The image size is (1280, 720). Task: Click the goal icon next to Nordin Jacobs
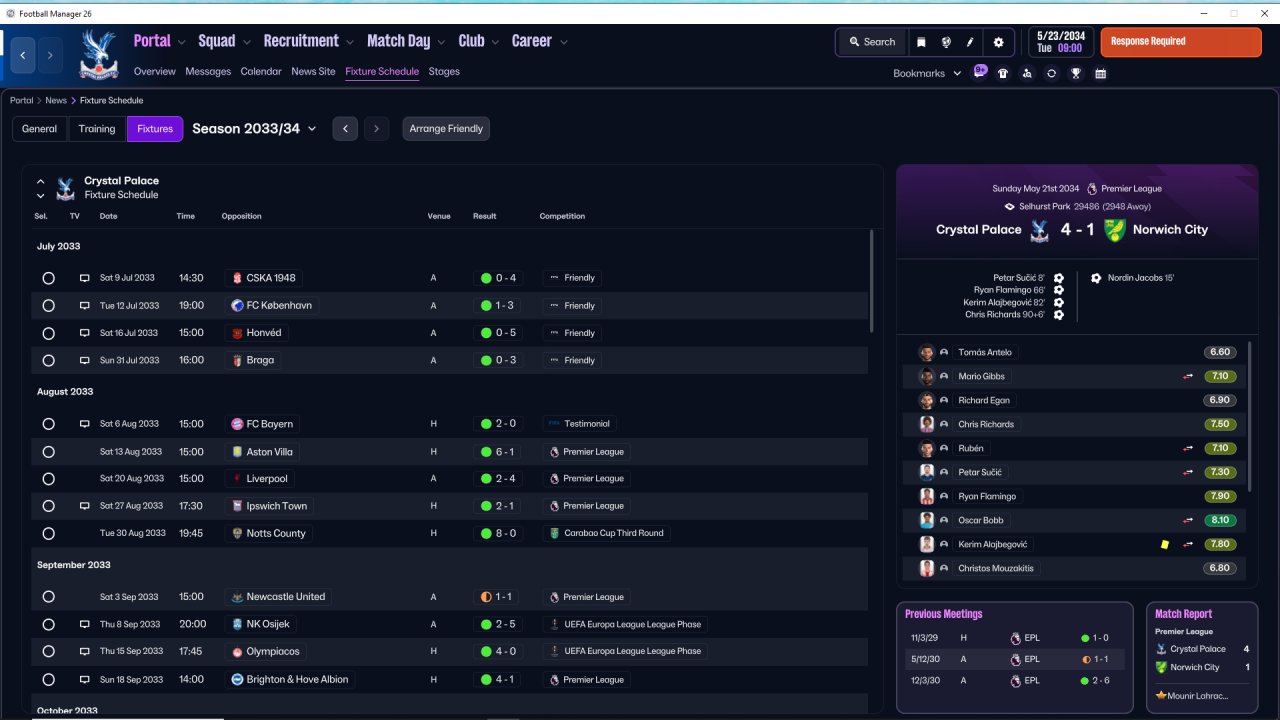[x=1096, y=278]
